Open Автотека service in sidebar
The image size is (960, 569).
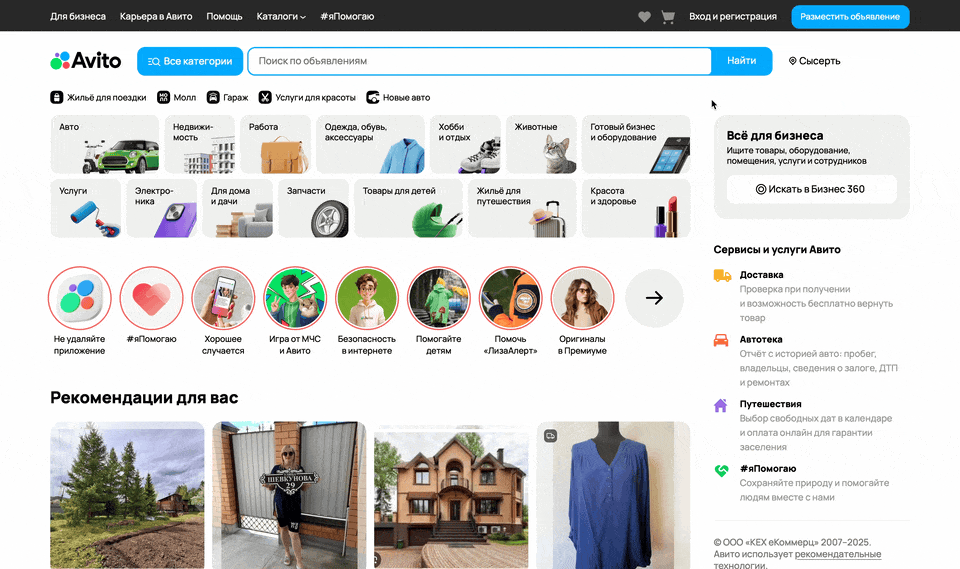(761, 339)
